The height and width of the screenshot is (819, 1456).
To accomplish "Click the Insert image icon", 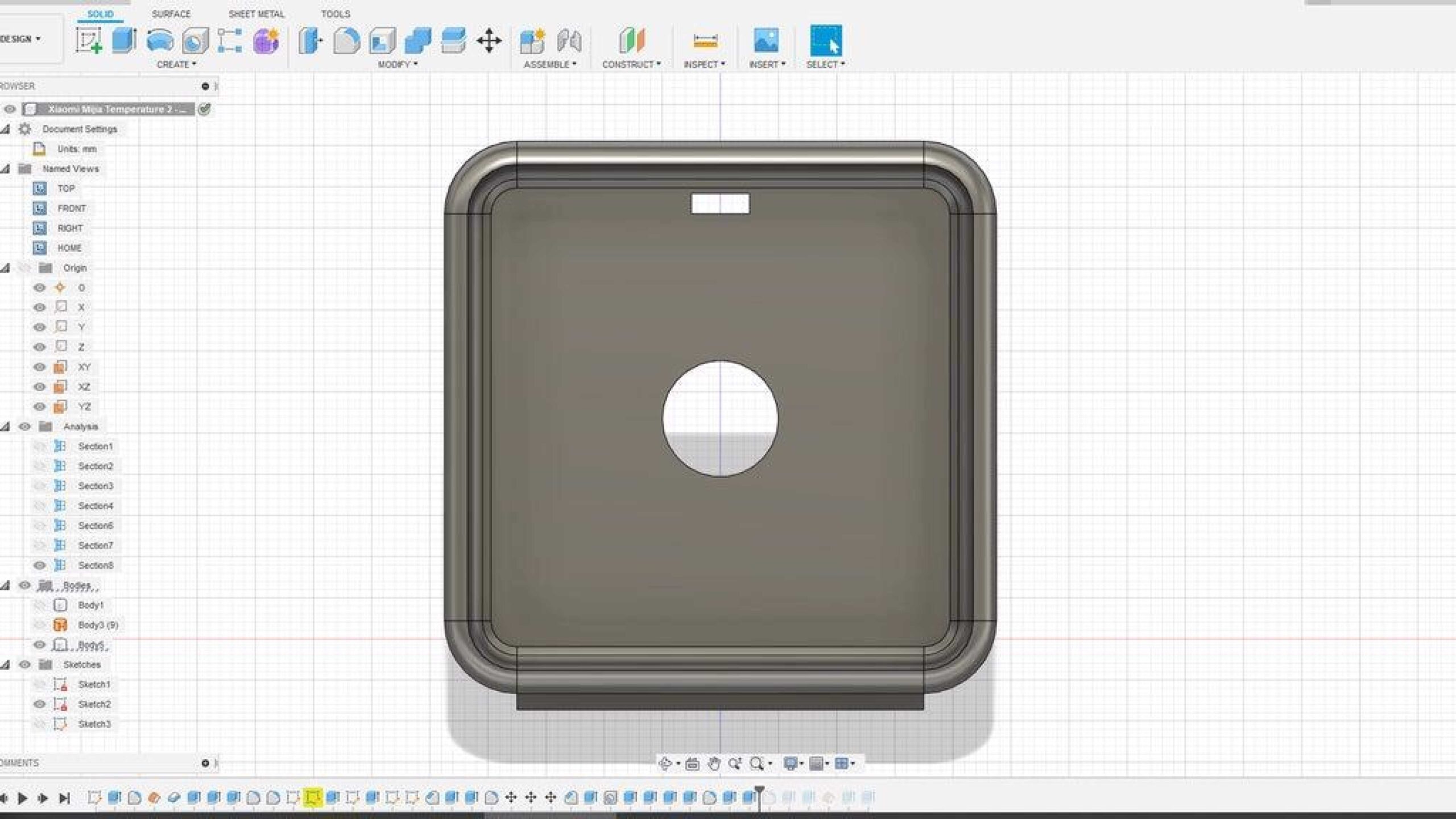I will (766, 41).
